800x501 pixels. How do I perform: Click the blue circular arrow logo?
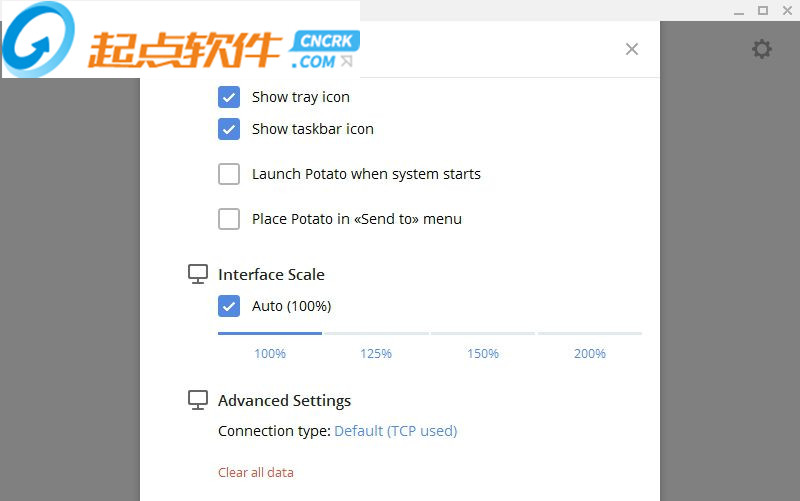point(38,39)
